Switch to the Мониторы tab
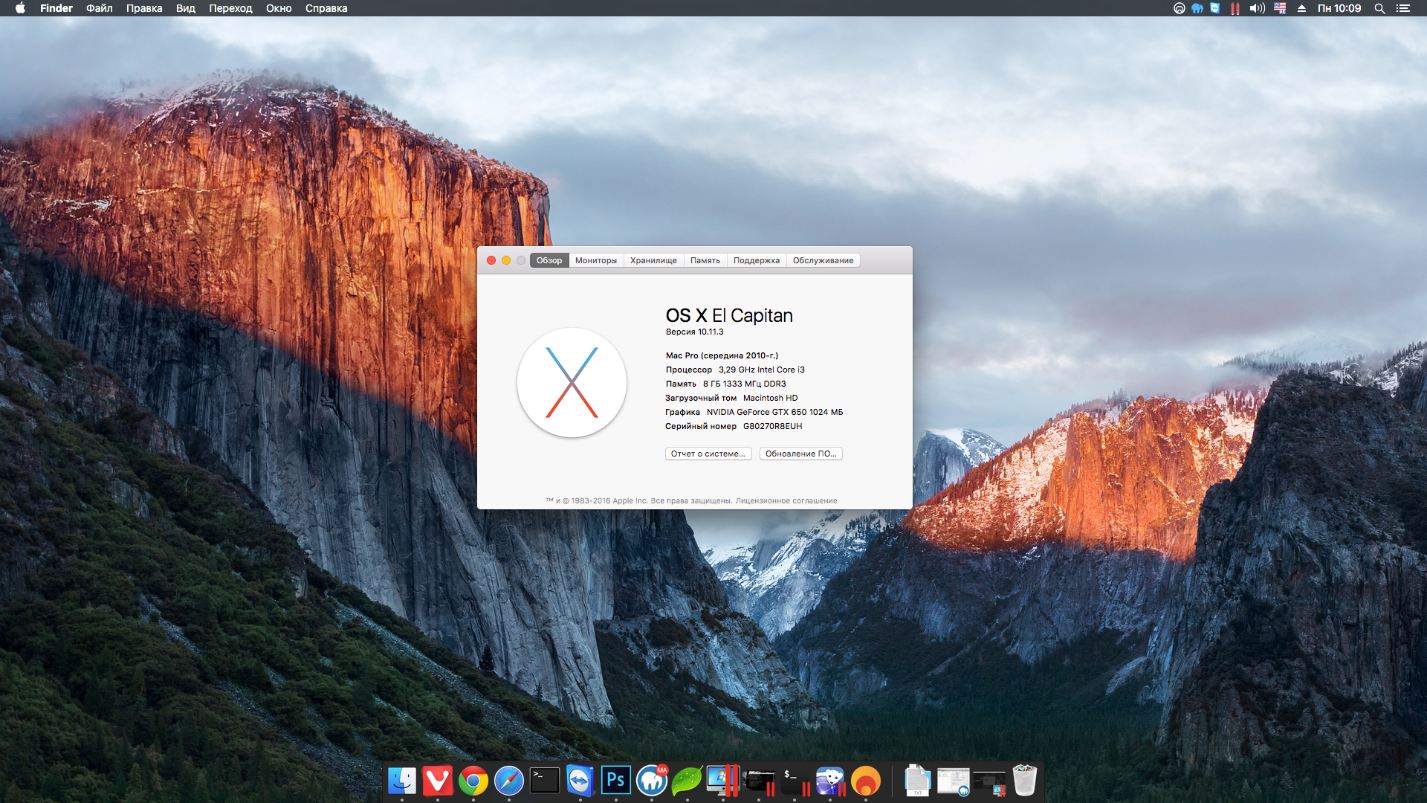1427x803 pixels. click(x=596, y=260)
